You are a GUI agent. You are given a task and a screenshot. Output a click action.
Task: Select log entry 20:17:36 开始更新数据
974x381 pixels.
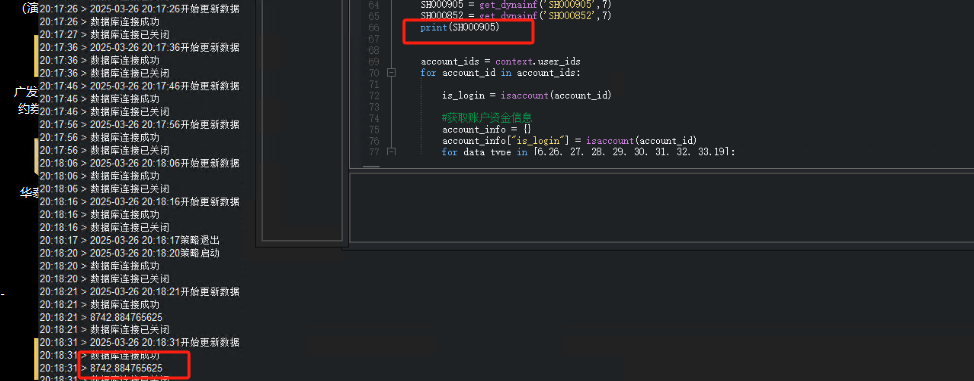pos(139,47)
